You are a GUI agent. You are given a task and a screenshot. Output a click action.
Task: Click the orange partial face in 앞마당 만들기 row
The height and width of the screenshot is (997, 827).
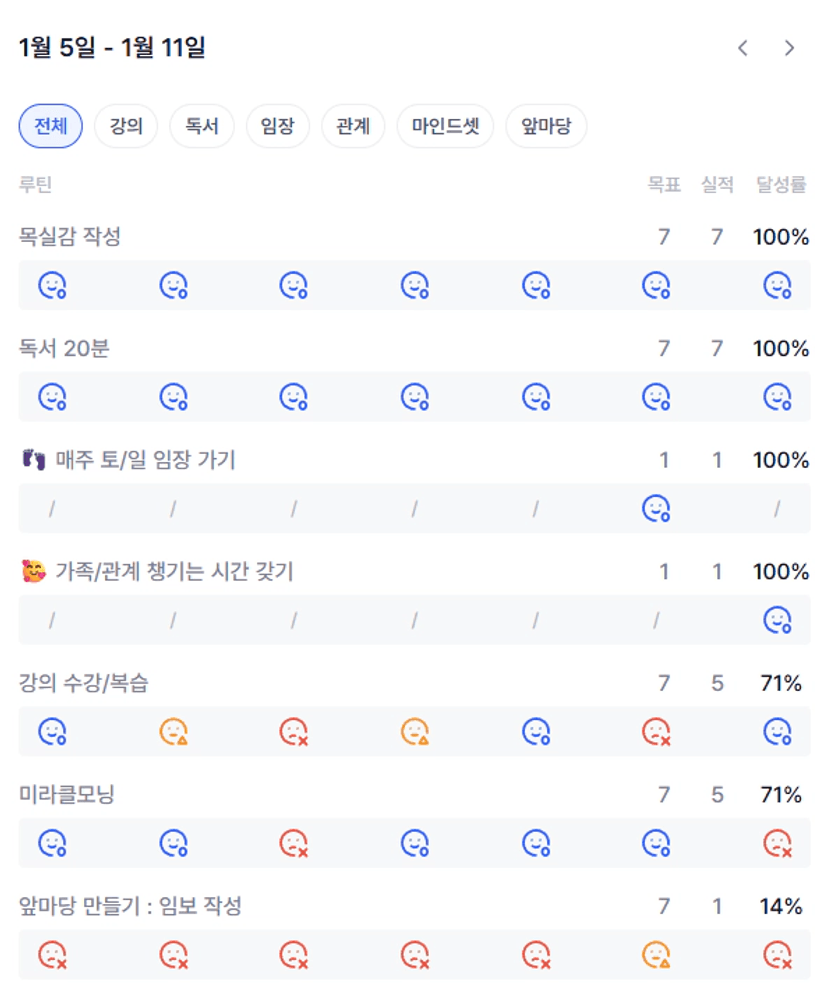(656, 955)
